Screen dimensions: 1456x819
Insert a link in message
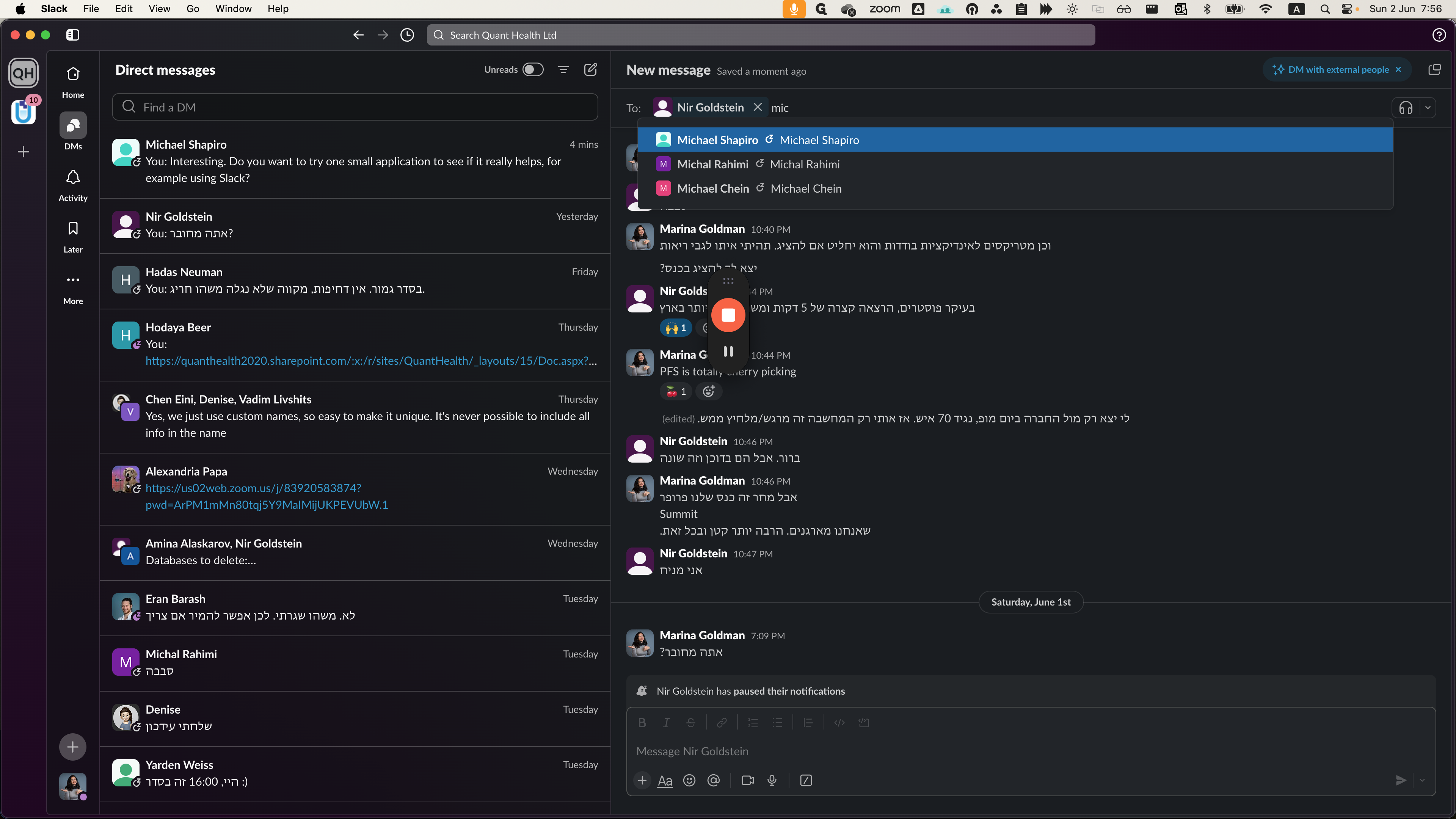click(722, 722)
